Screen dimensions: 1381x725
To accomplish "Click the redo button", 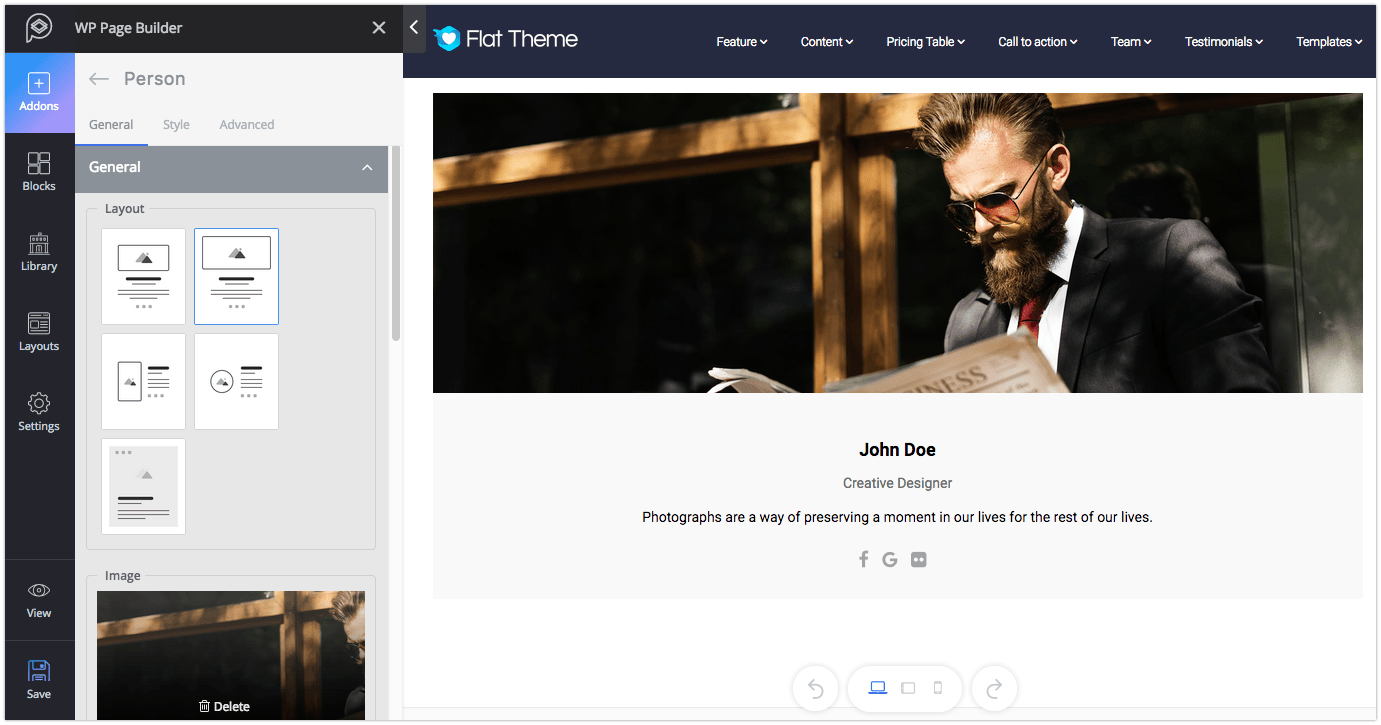I will coord(994,689).
